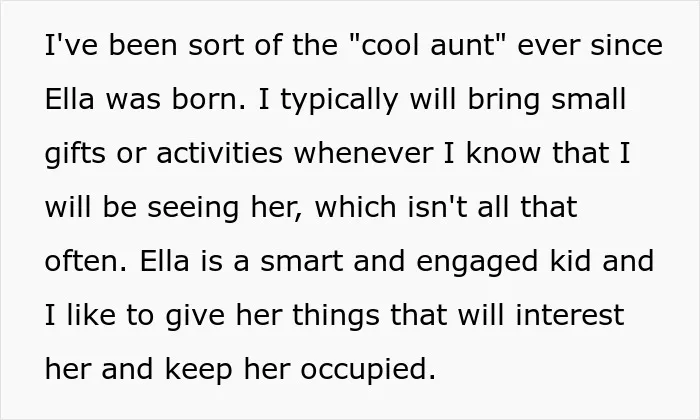700x420 pixels.
Task: Click the word "which" on fourth line
Action: point(356,207)
